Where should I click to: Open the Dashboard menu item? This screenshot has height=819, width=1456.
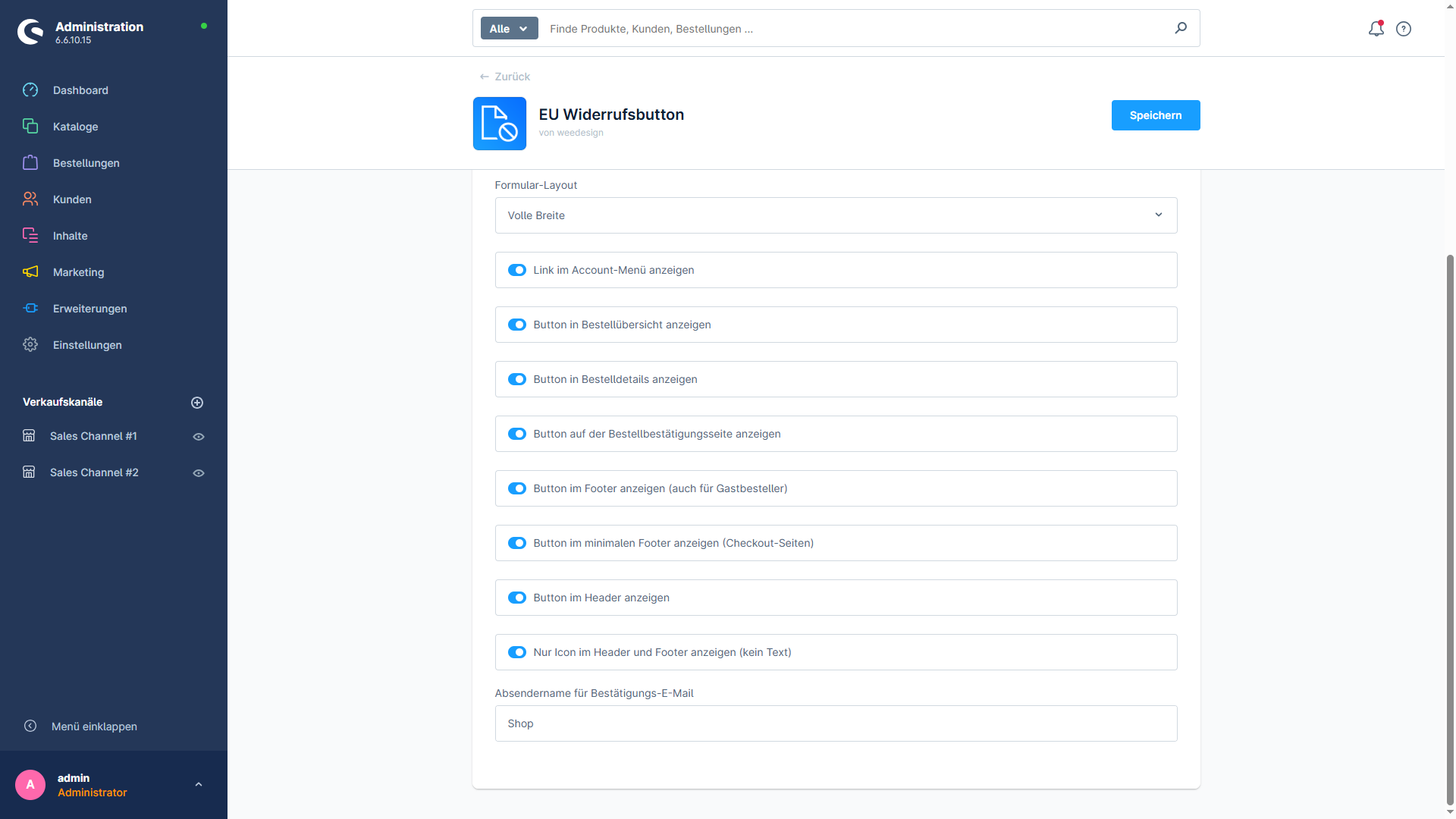[80, 90]
